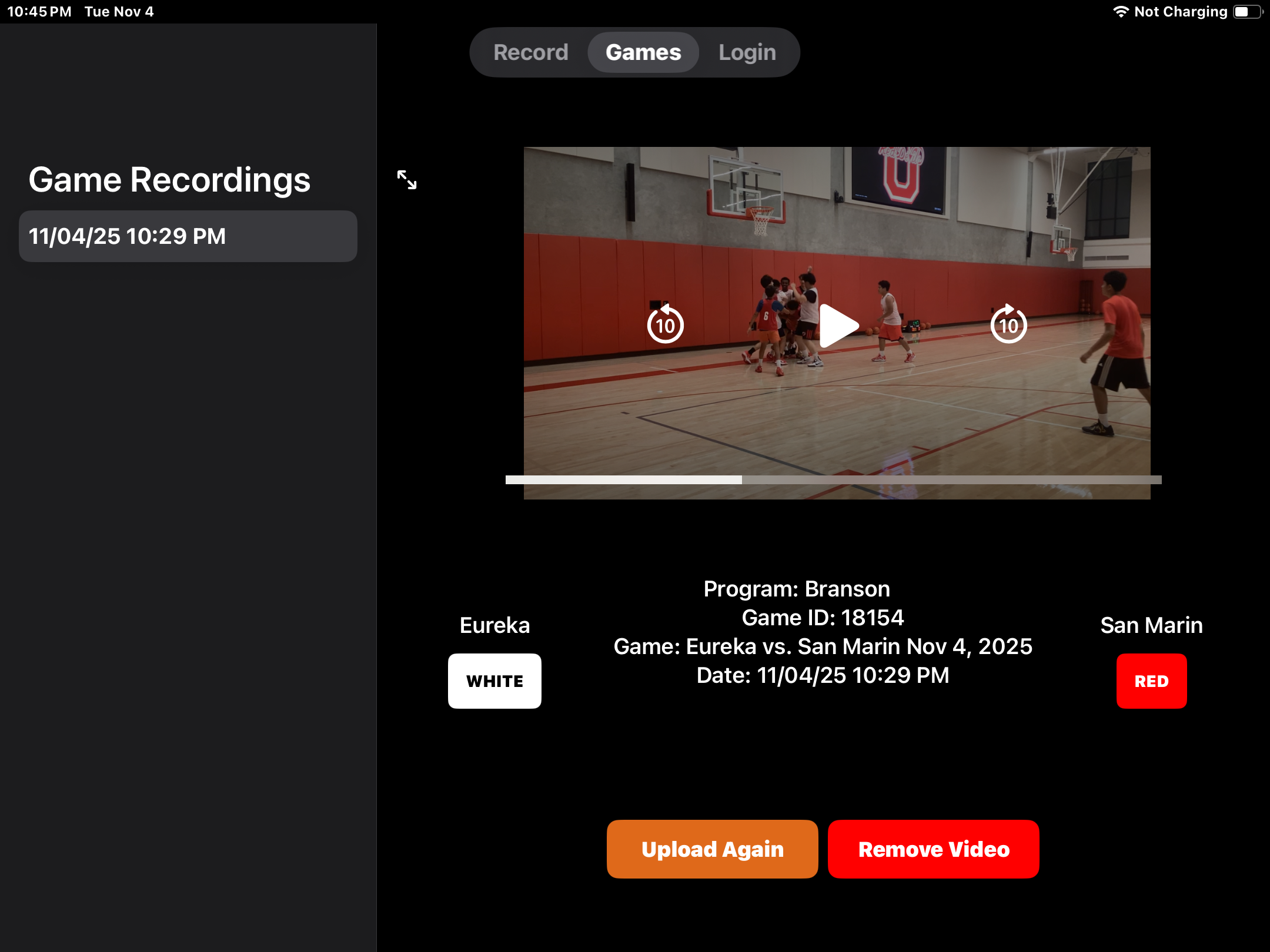The image size is (1270, 952).
Task: Tap the San Marin team name
Action: click(x=1151, y=625)
